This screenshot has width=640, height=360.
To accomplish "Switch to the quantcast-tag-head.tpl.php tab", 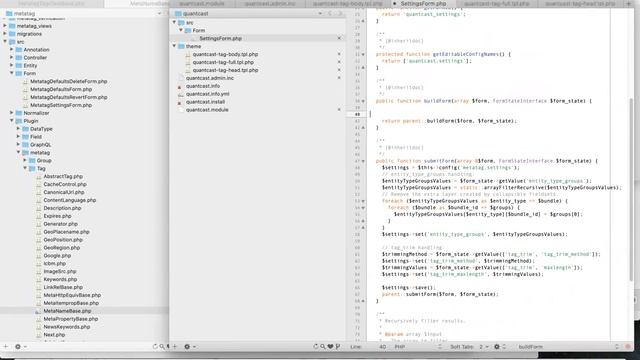I will point(580,3).
